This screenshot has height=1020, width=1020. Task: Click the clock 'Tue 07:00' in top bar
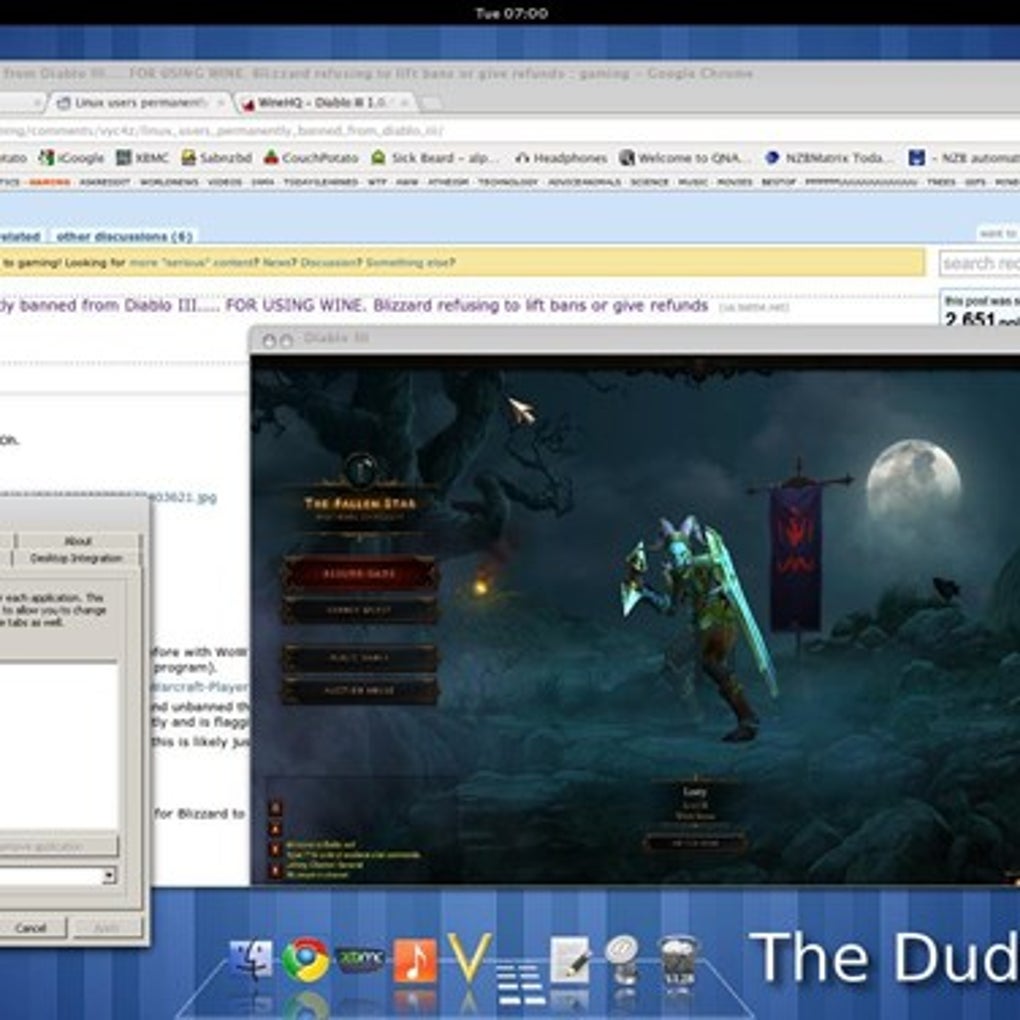[511, 13]
